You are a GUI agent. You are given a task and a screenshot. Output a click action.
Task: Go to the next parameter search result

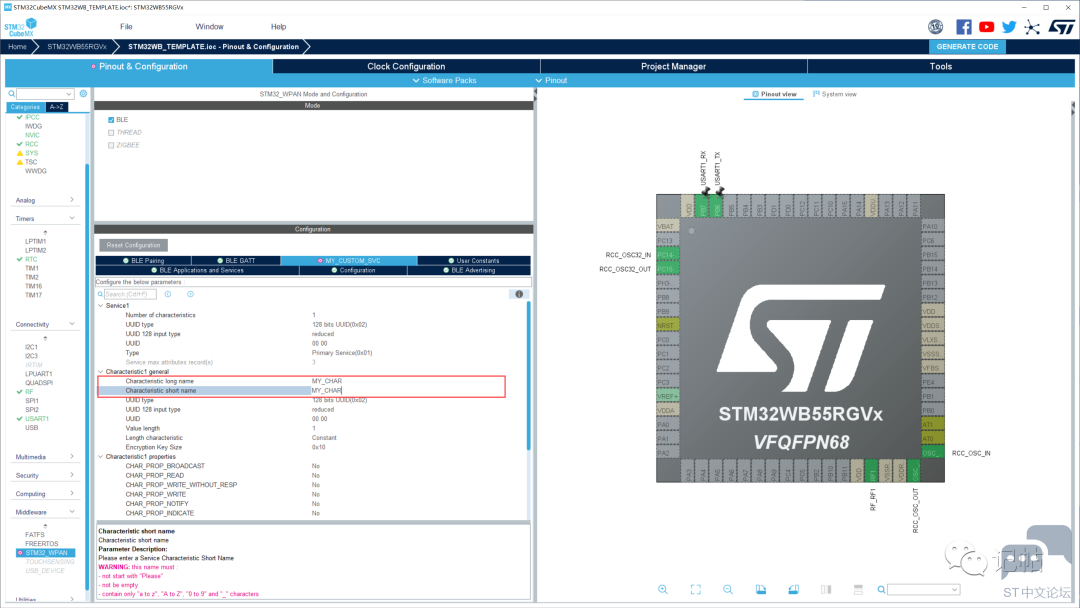[190, 294]
